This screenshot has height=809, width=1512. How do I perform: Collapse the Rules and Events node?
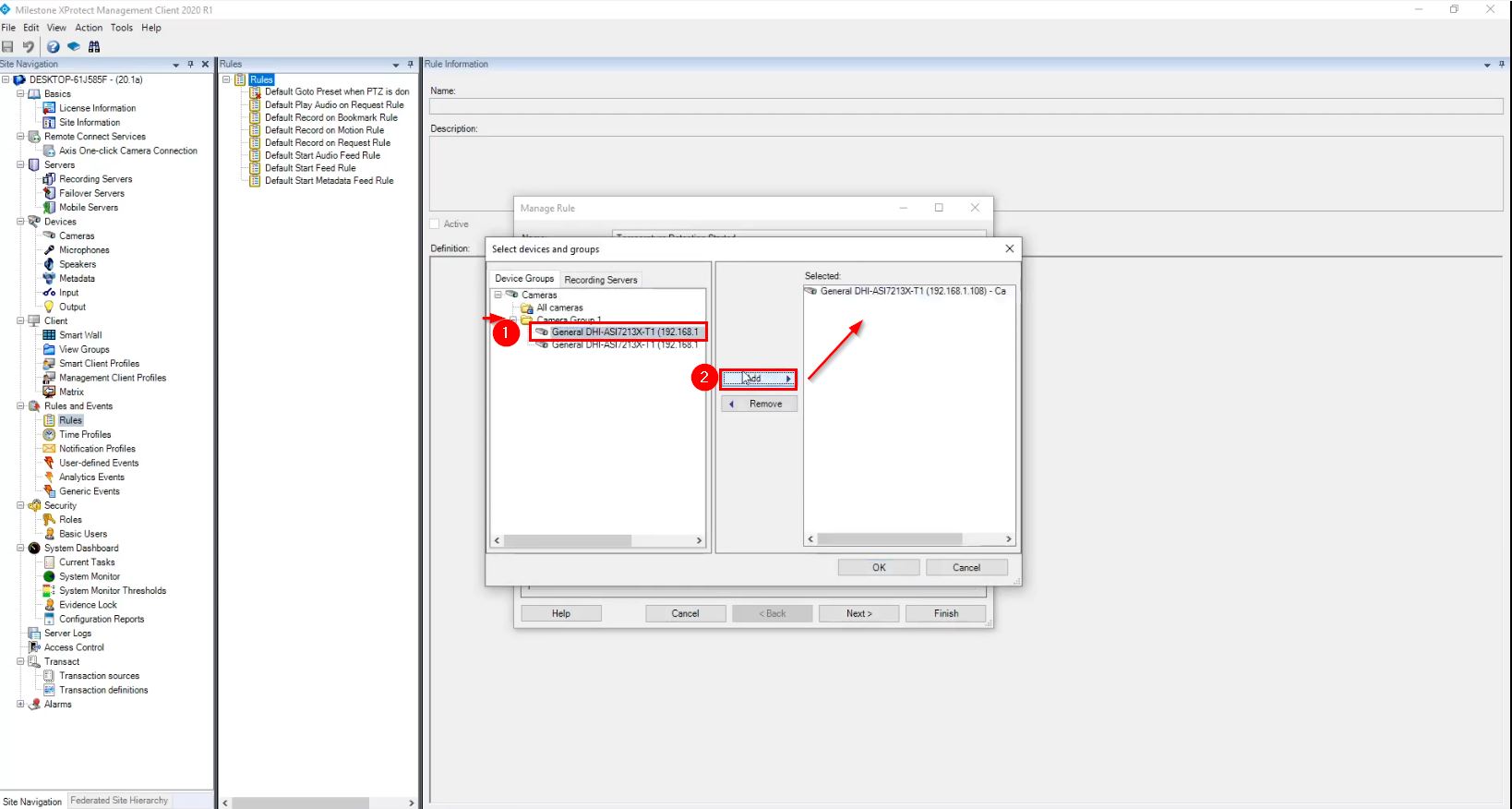[20, 406]
